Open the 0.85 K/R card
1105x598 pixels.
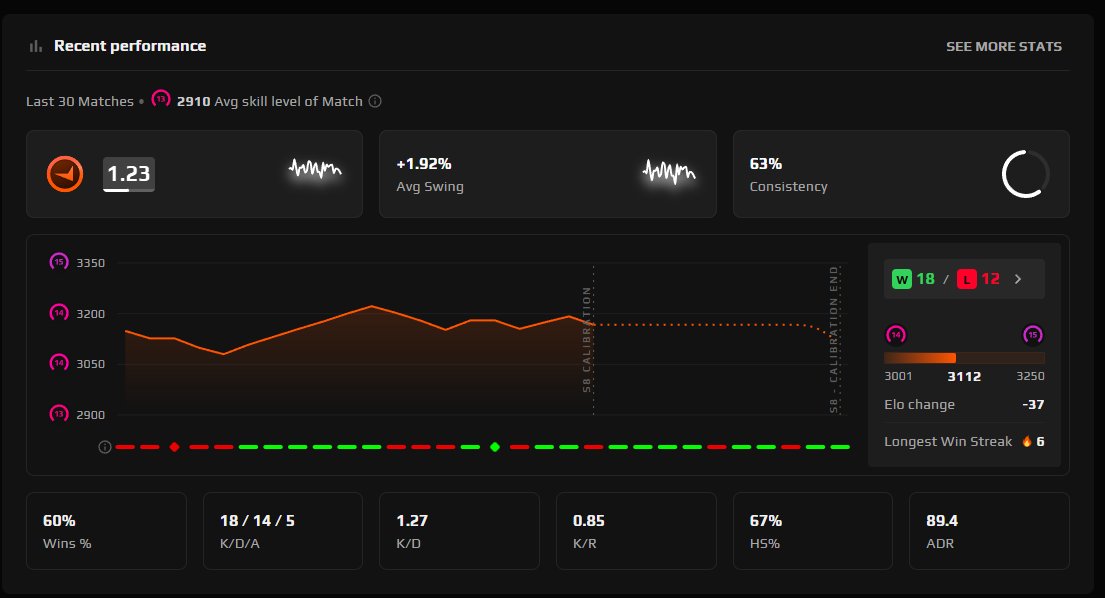[636, 530]
